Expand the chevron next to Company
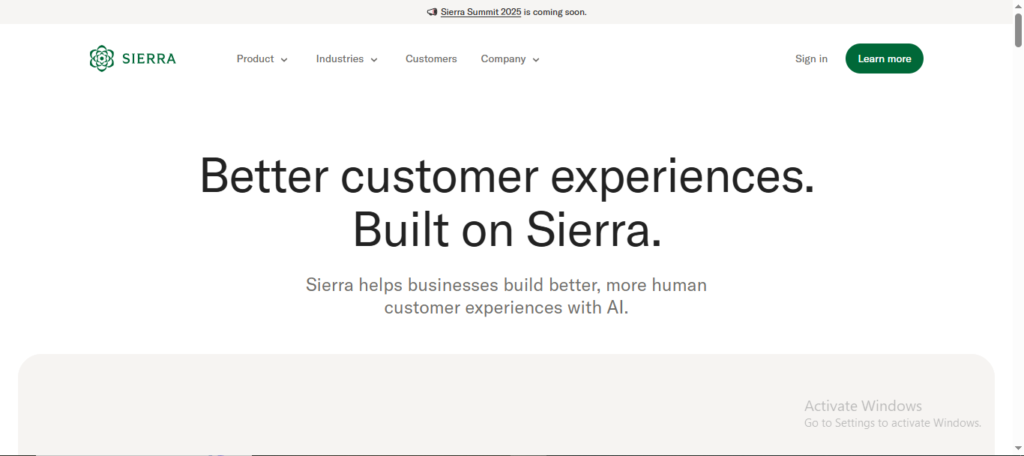 [536, 60]
